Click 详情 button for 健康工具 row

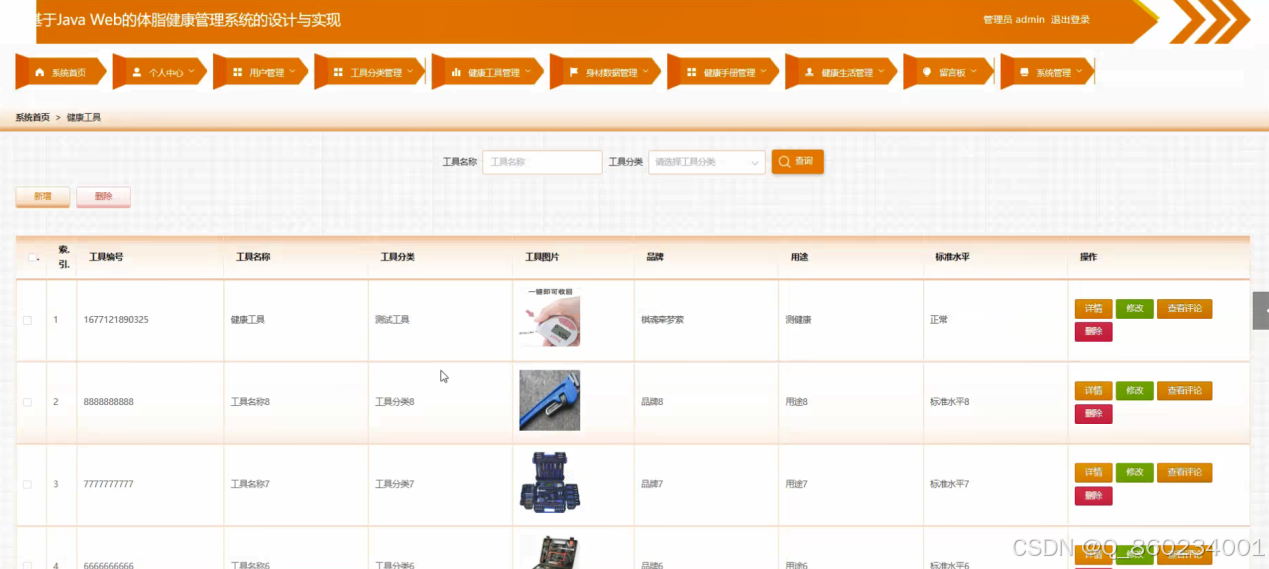tap(1093, 309)
